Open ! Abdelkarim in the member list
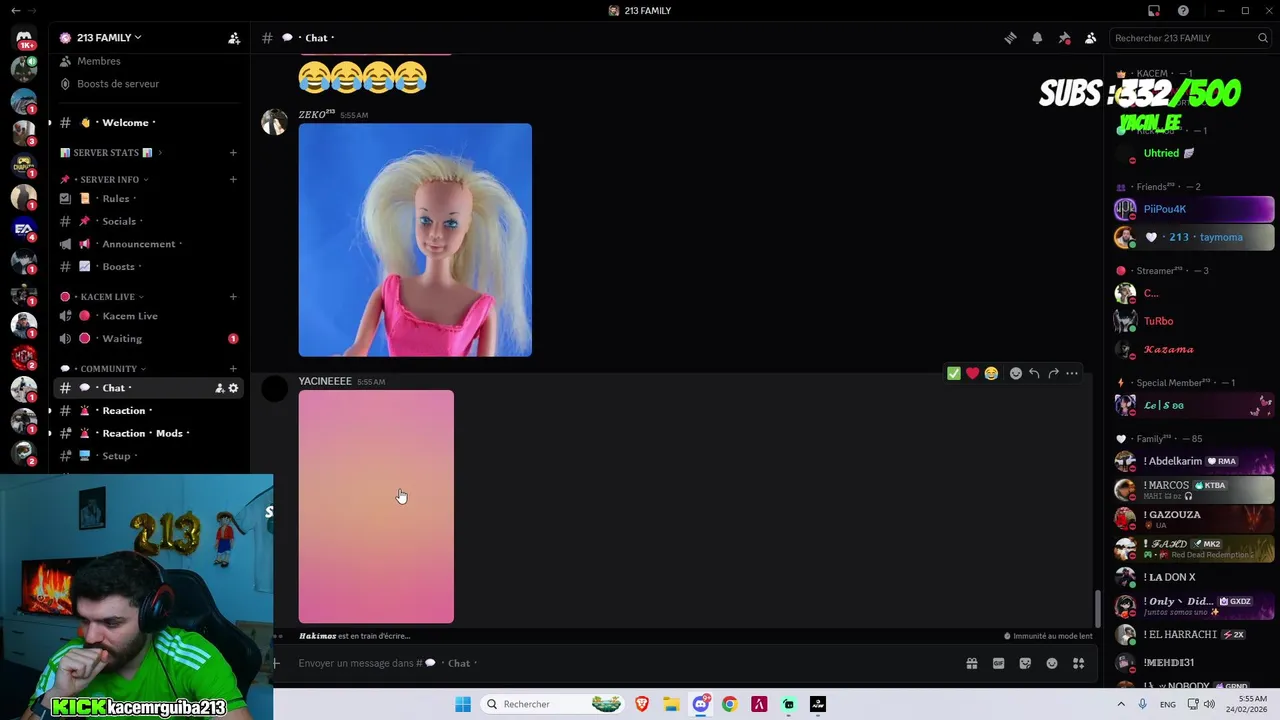The width and height of the screenshot is (1280, 720). tap(1194, 461)
